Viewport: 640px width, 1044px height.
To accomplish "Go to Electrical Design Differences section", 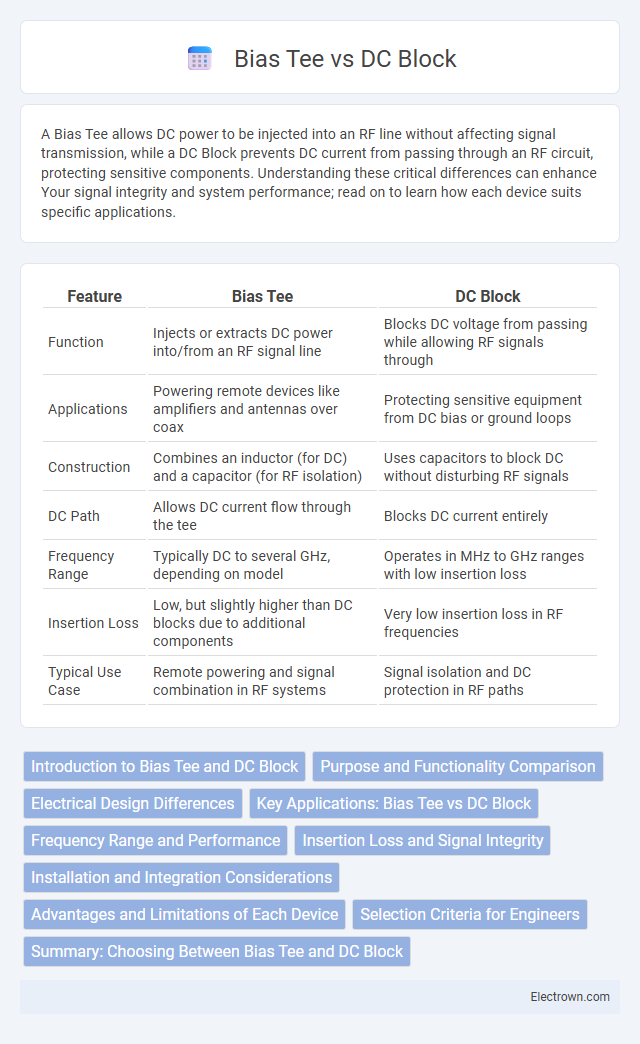I will point(133,804).
